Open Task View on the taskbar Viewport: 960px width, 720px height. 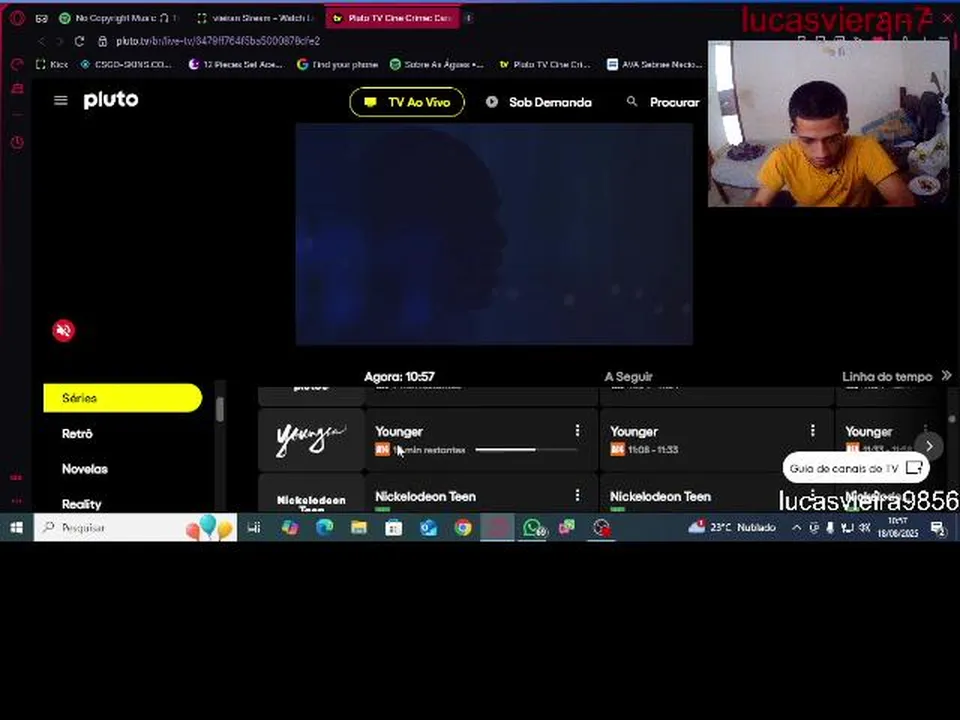pyautogui.click(x=254, y=527)
